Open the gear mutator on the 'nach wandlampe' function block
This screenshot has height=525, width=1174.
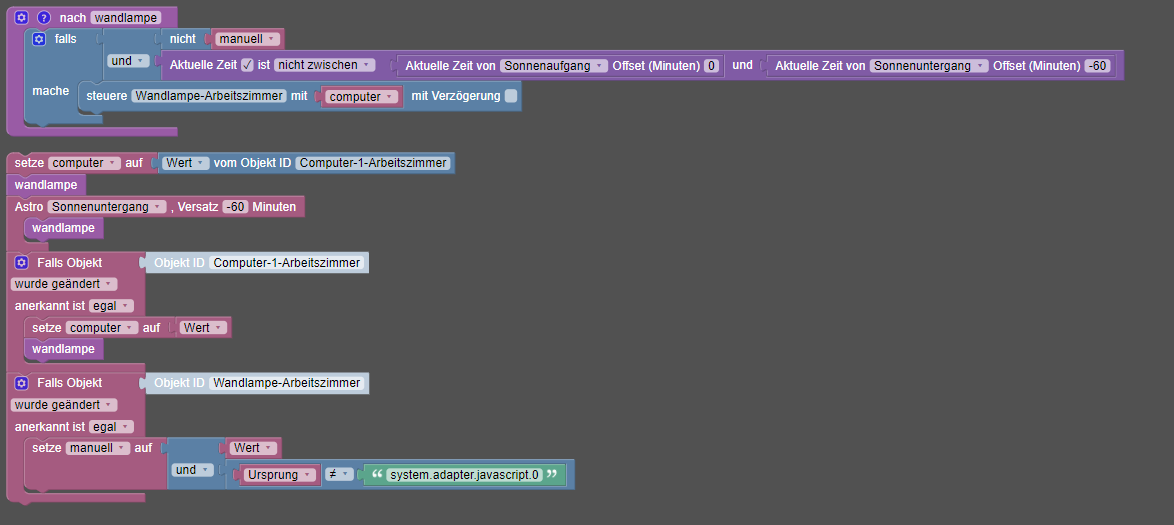(22, 17)
